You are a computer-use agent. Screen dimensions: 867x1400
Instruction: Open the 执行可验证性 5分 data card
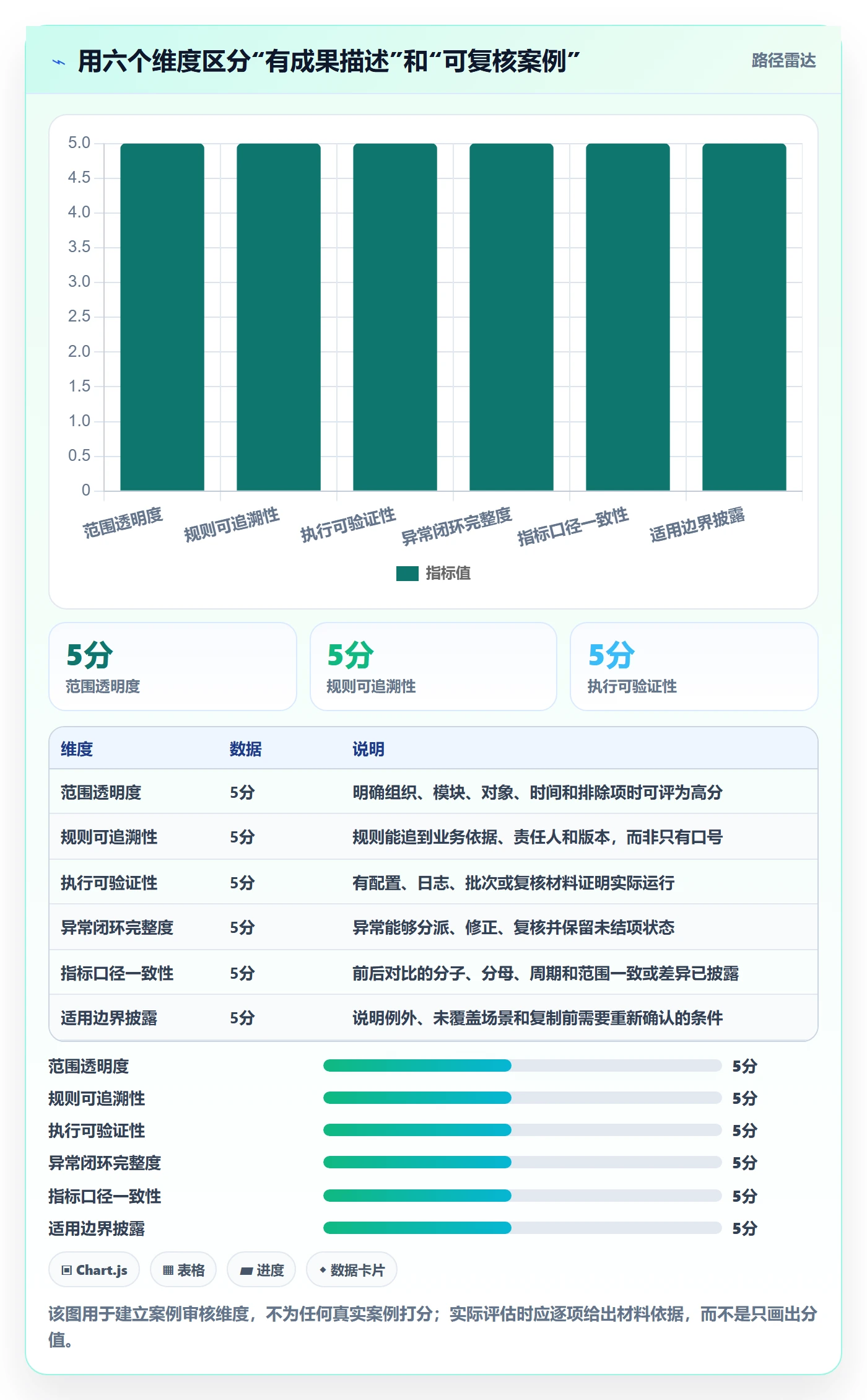[x=694, y=667]
